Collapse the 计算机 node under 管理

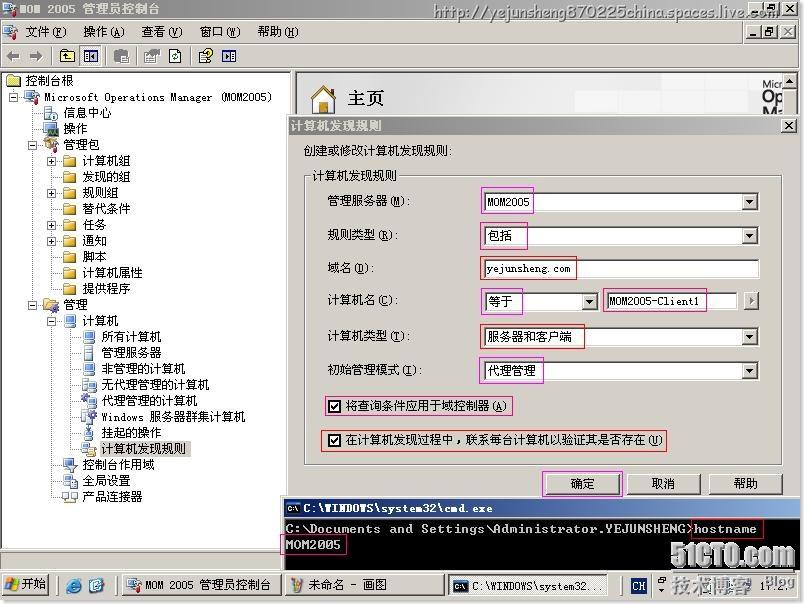click(51, 321)
